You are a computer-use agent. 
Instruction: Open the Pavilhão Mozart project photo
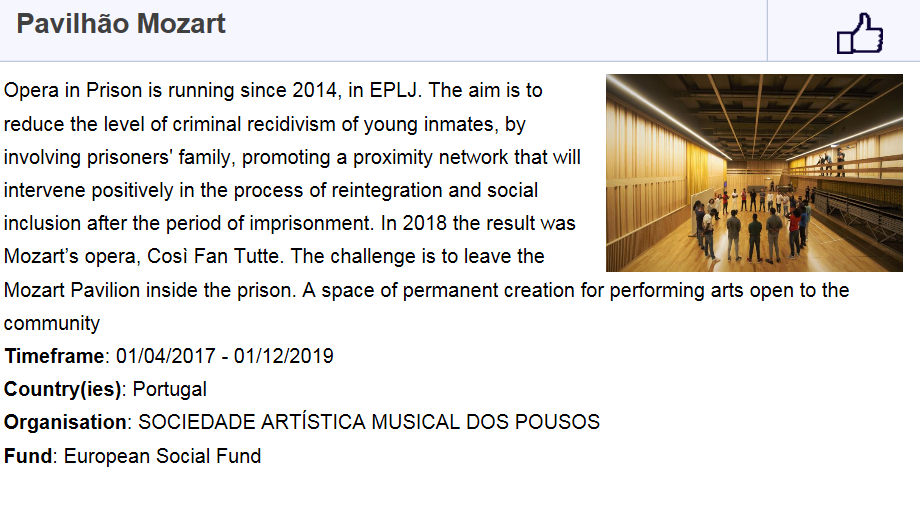tap(754, 173)
